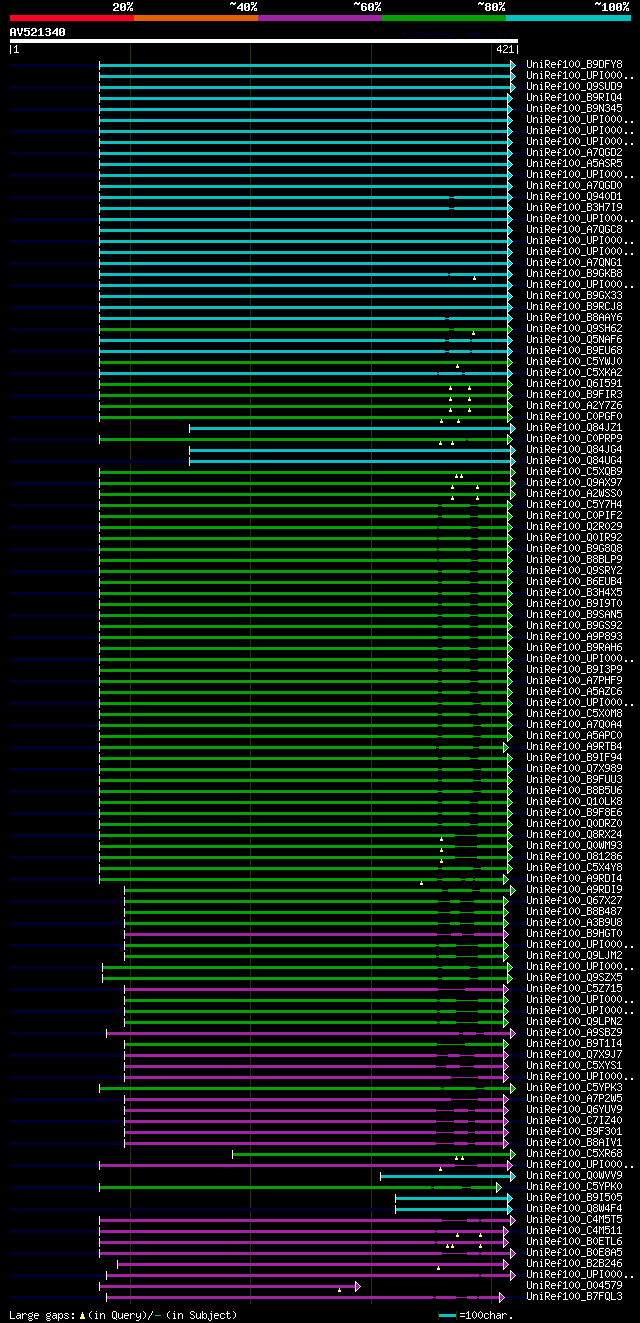
Task: Select label UniRef100_Q84UG4
Action: (574, 461)
